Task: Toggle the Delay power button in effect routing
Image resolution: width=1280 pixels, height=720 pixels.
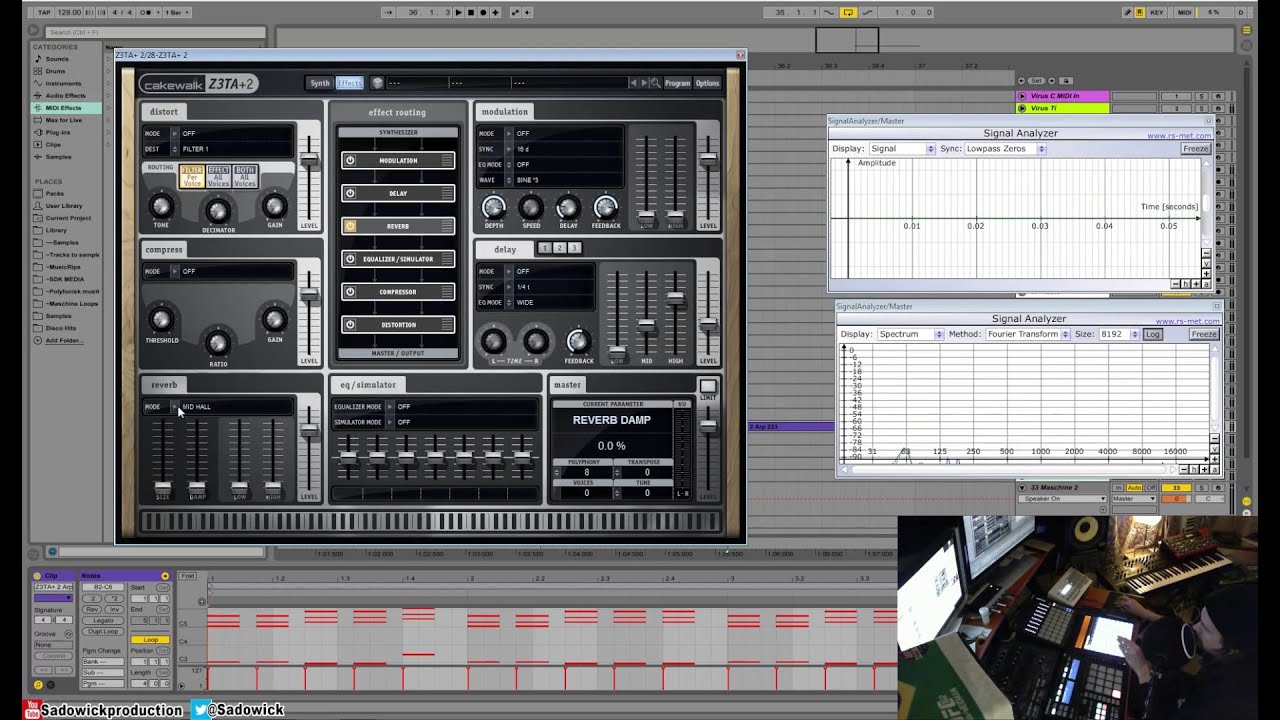Action: click(350, 193)
